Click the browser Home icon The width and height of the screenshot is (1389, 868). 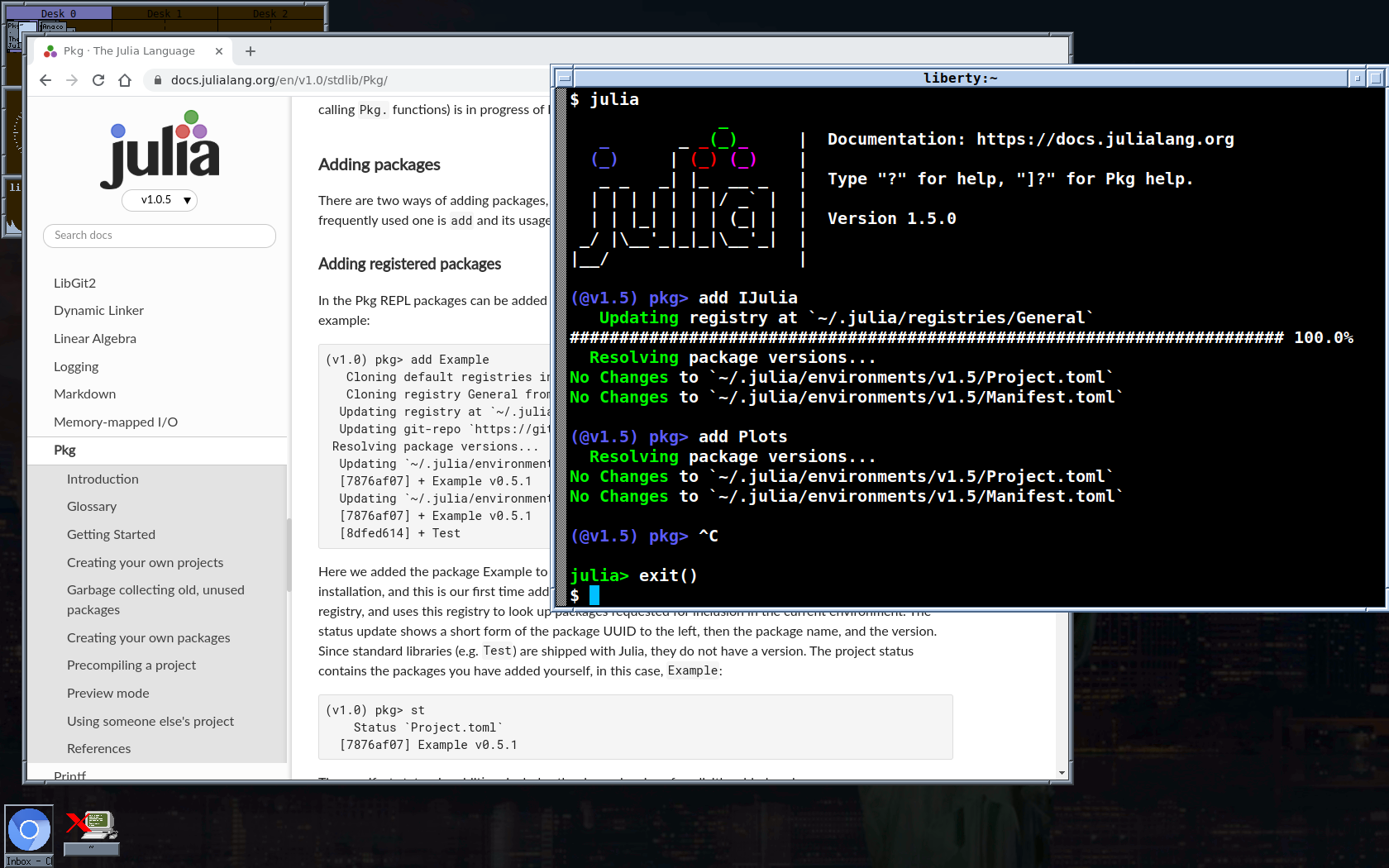[125, 80]
